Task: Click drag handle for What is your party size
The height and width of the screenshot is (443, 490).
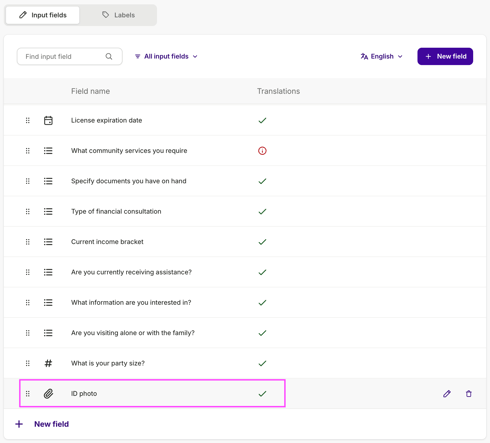Action: [x=28, y=363]
